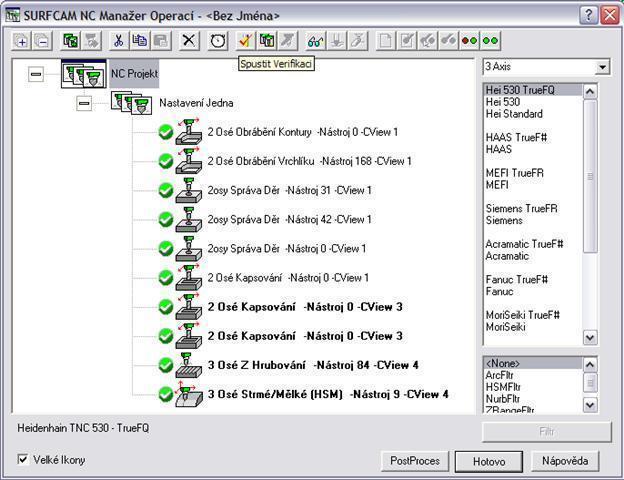Toggle the Velké Ikony checkbox
Image resolution: width=624 pixels, height=480 pixels.
23,459
